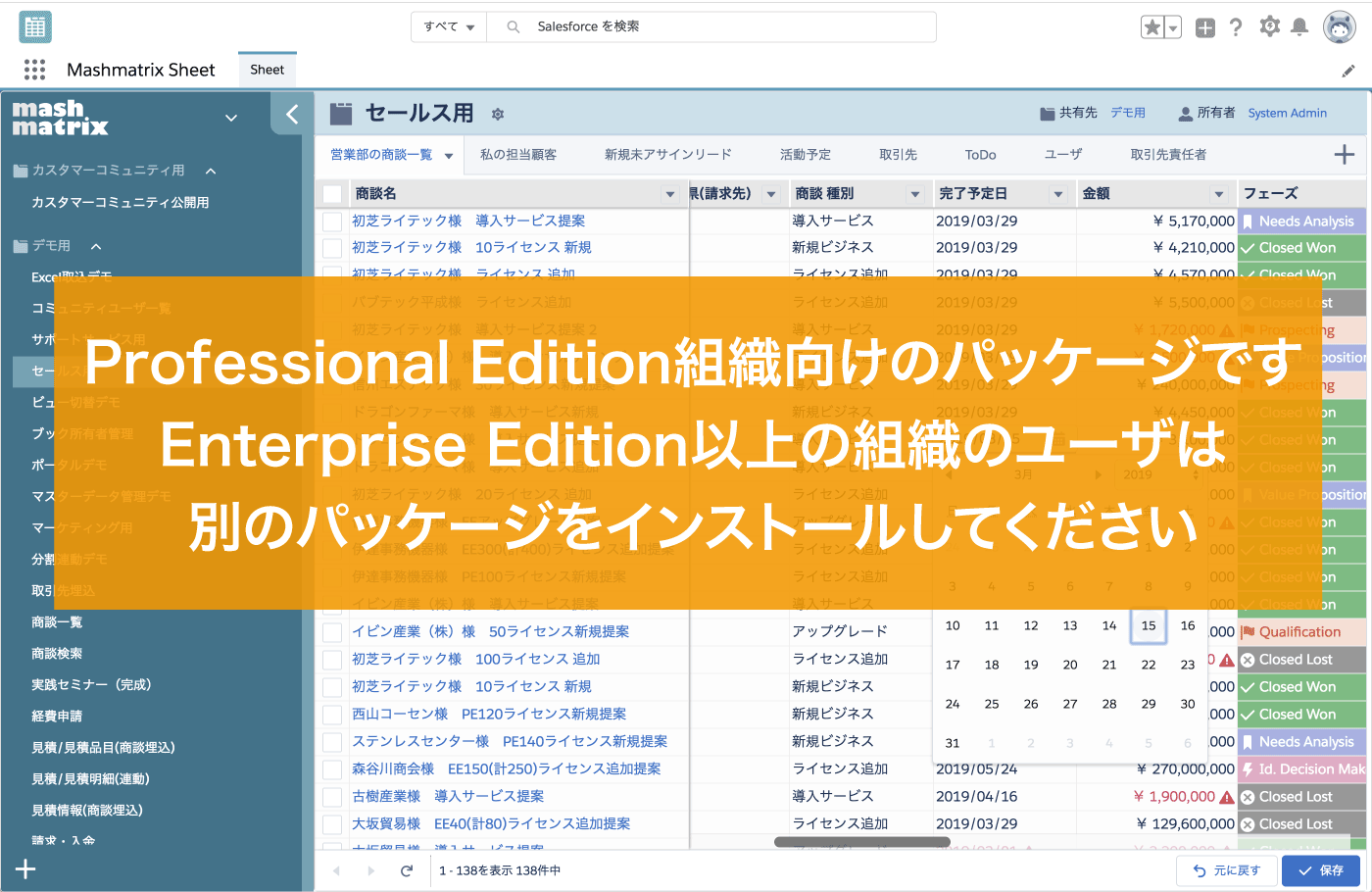The width and height of the screenshot is (1372, 892).
Task: Check row 森谷川商会様 EE150
Action: (x=333, y=769)
